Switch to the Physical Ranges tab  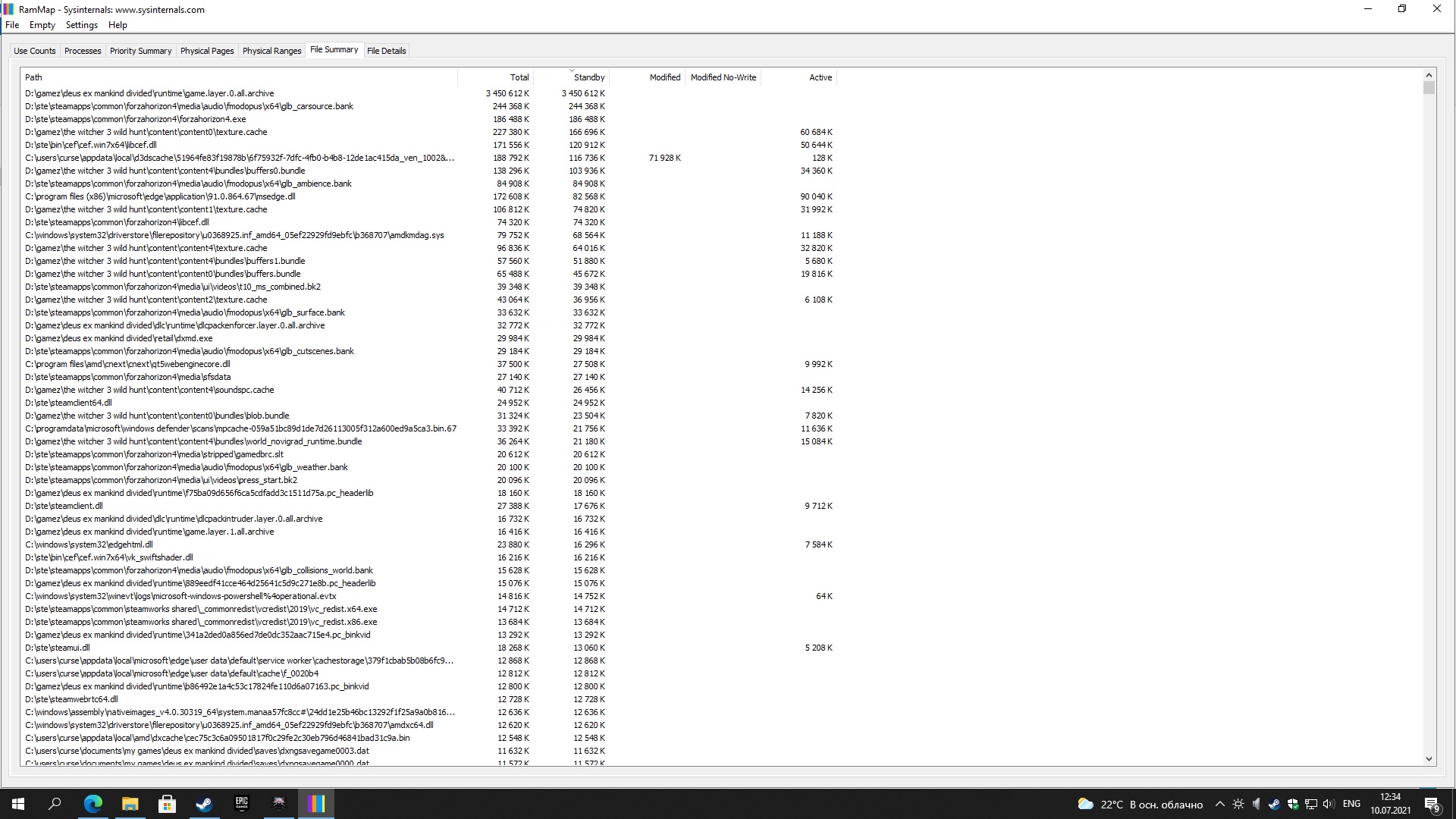pyautogui.click(x=272, y=51)
